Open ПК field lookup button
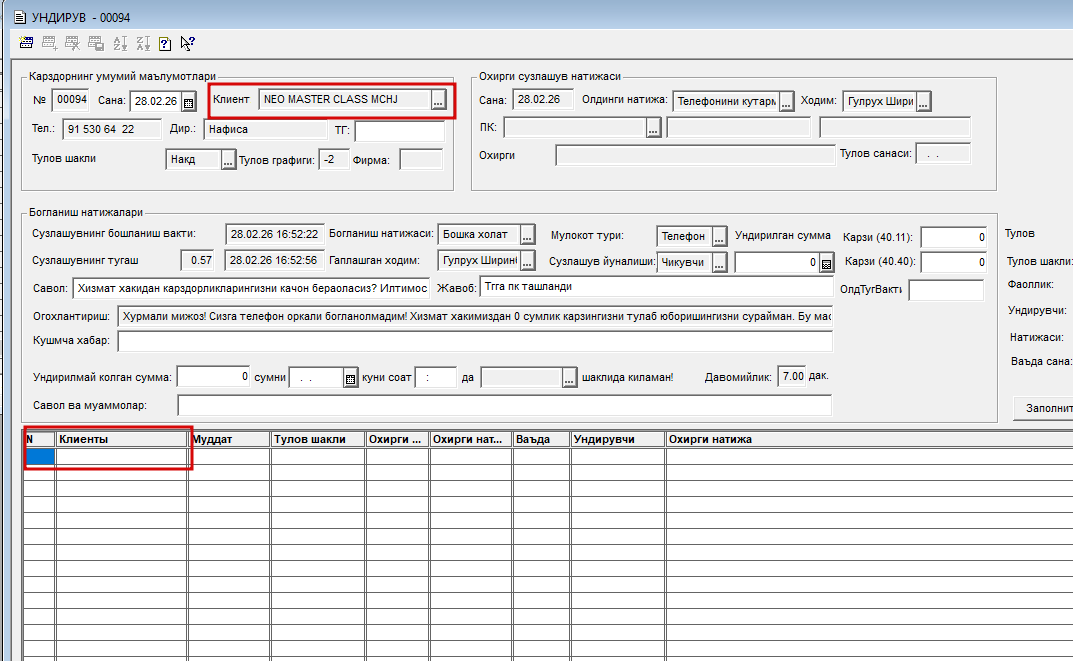Viewport: 1073px width, 661px height. (x=654, y=128)
